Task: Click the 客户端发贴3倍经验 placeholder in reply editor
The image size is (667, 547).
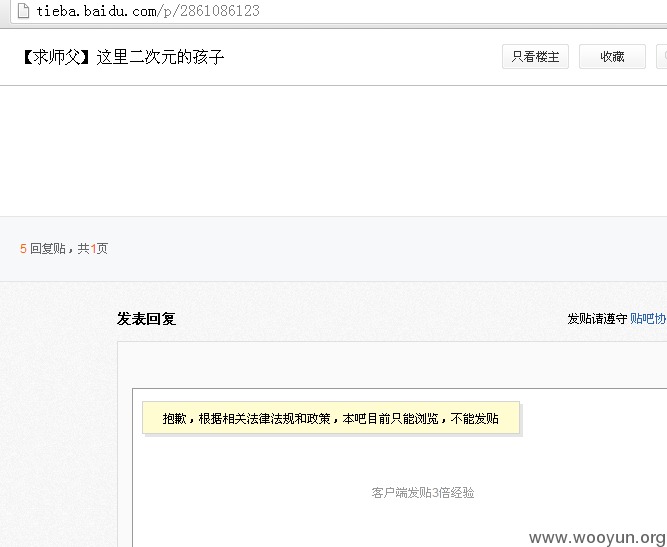Action: [423, 493]
